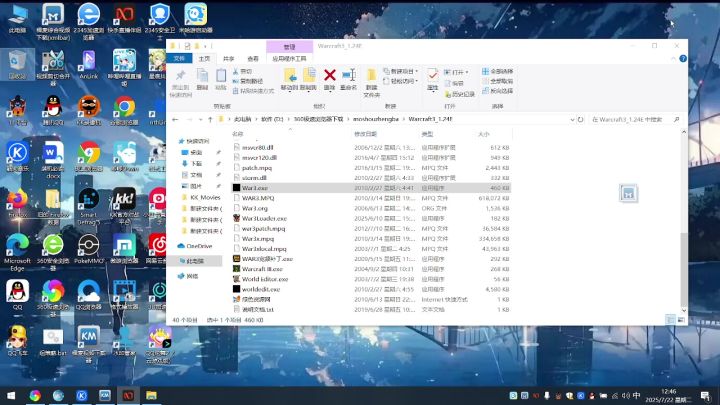Click the Refresh button beside address bar
The height and width of the screenshot is (405, 720).
tap(580, 119)
